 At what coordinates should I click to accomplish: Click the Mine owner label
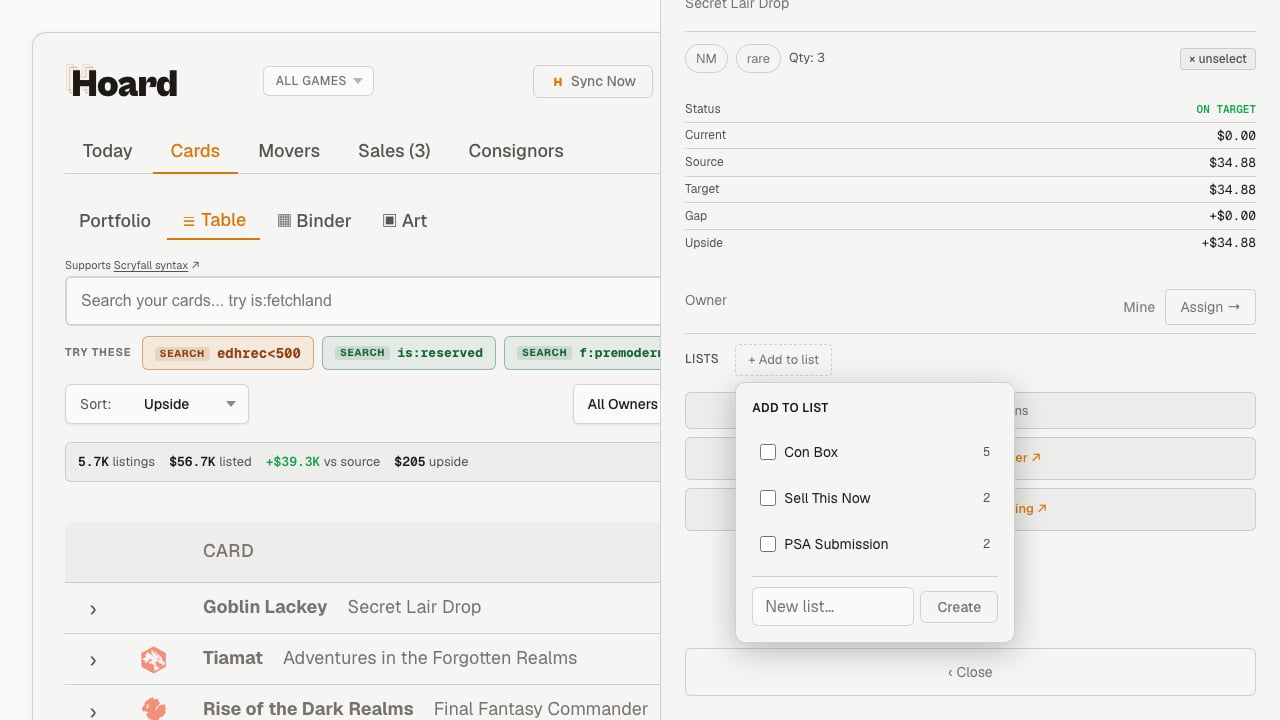point(1139,307)
